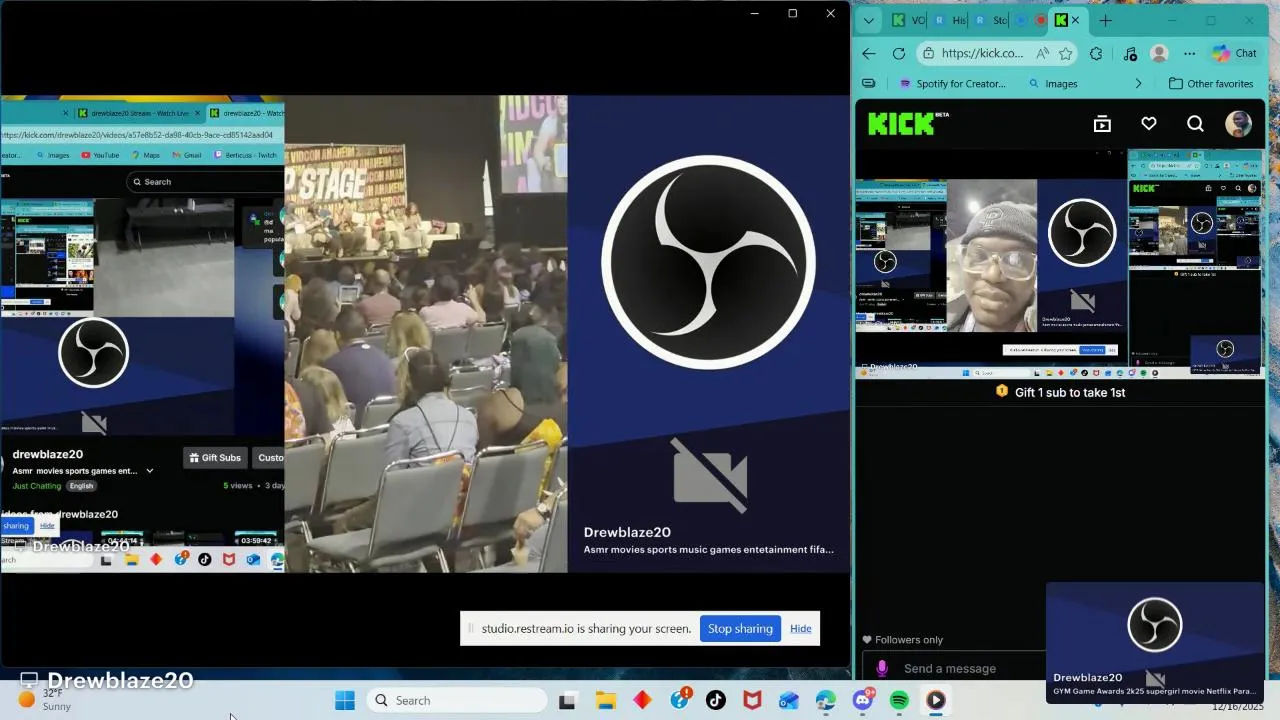Image resolution: width=1280 pixels, height=720 pixels.
Task: Open Kick following heart icon
Action: click(x=1149, y=124)
